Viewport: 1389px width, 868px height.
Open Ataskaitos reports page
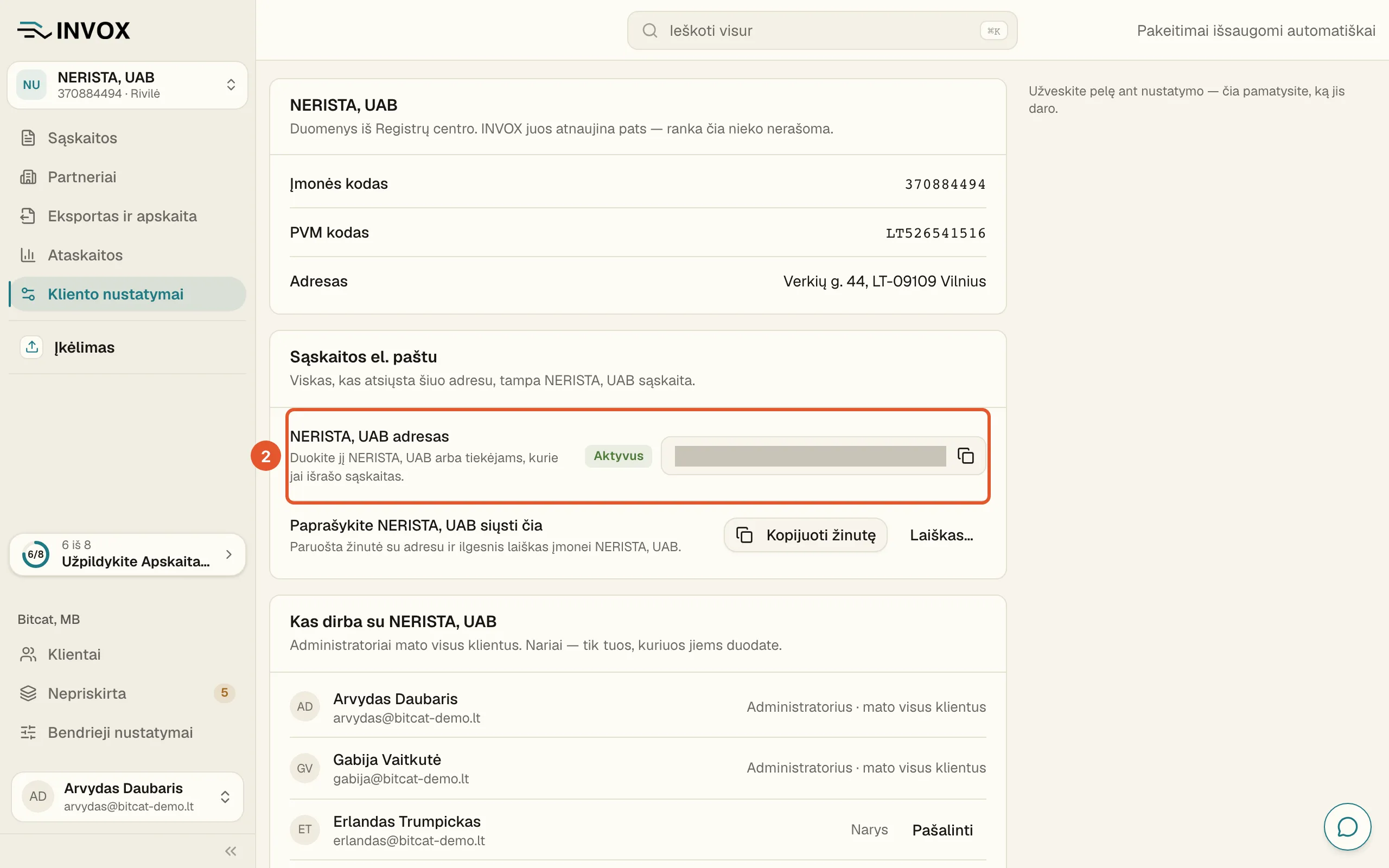tap(128, 255)
